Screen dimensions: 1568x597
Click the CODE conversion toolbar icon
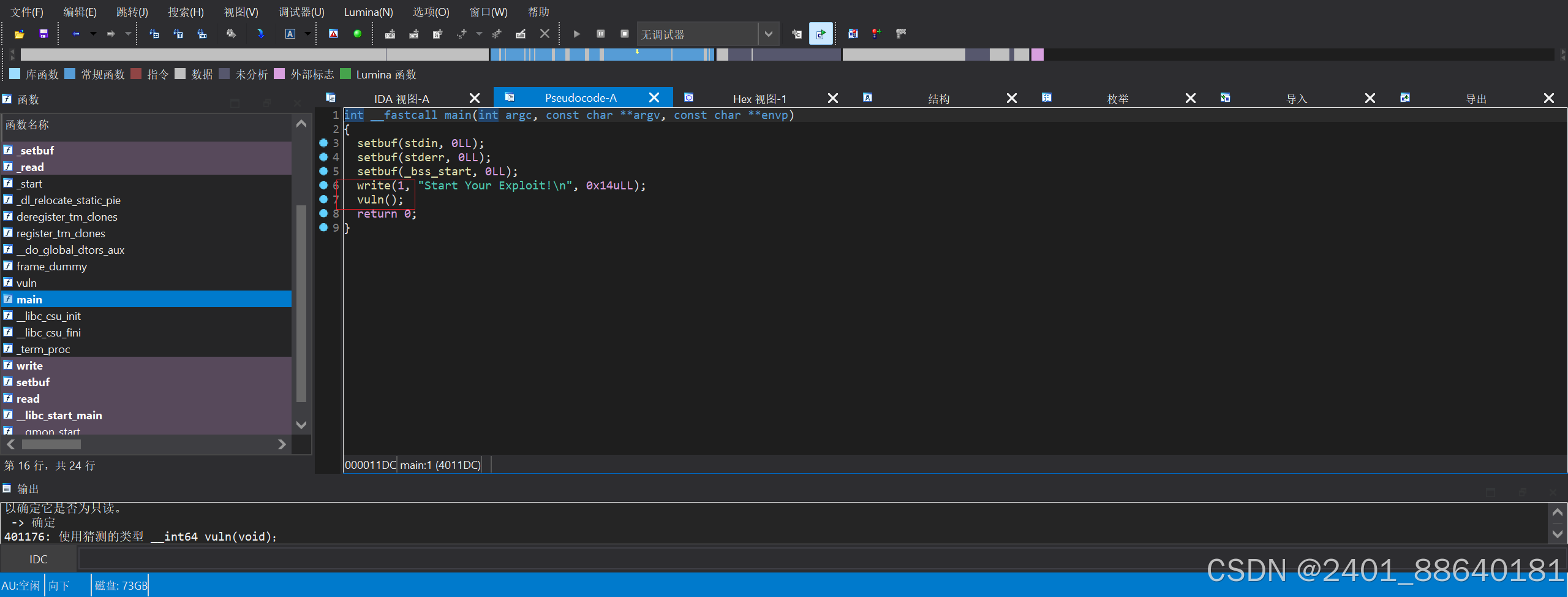(x=390, y=34)
